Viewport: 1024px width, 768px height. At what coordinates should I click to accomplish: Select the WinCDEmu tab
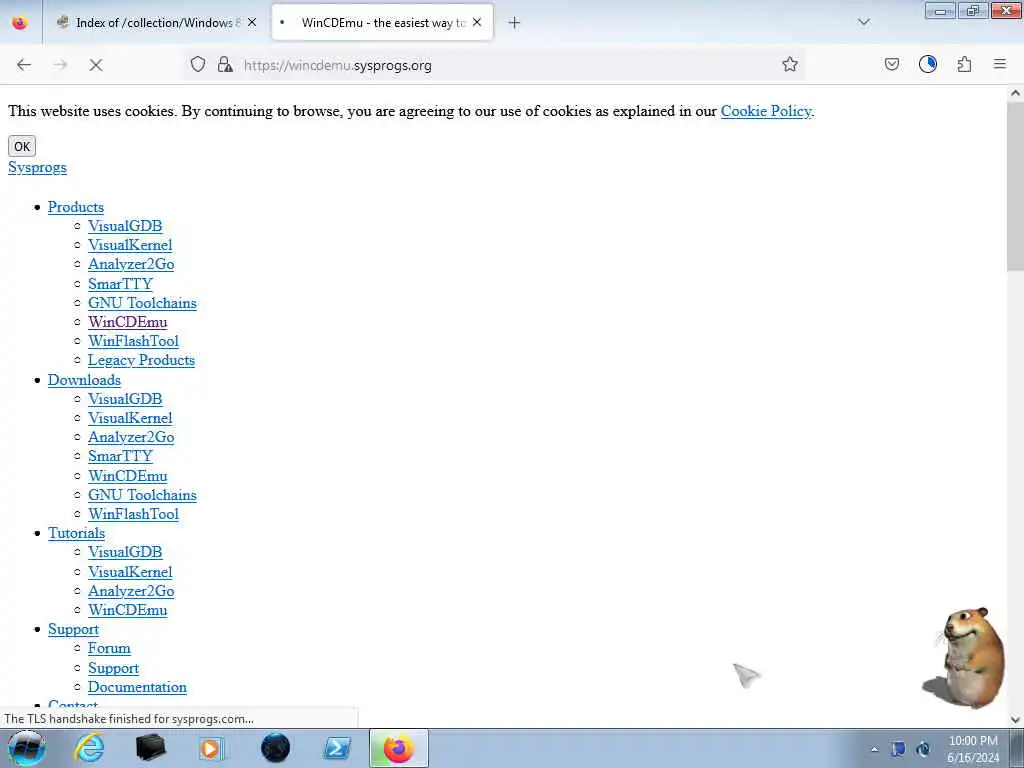click(x=382, y=23)
